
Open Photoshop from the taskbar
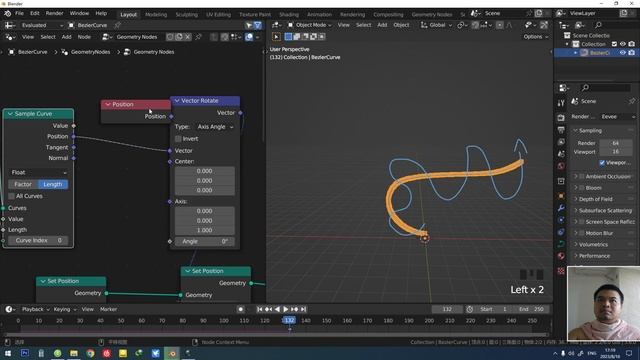[x=24, y=353]
